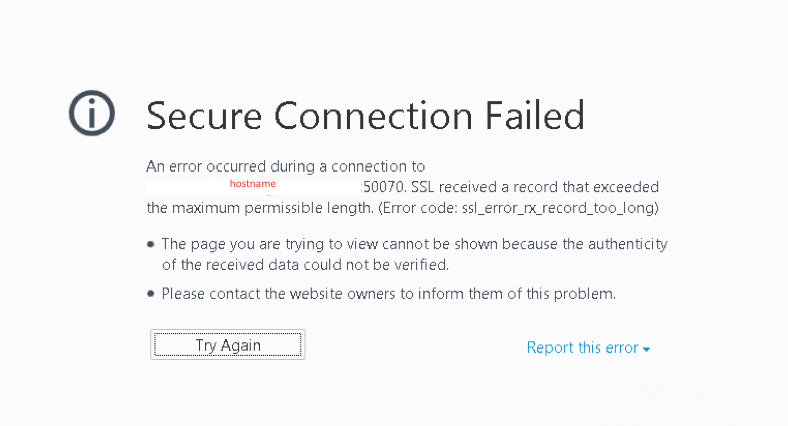Click the 'Please contact the website owners' sentence
Screen dimensions: 788x426
point(300,294)
